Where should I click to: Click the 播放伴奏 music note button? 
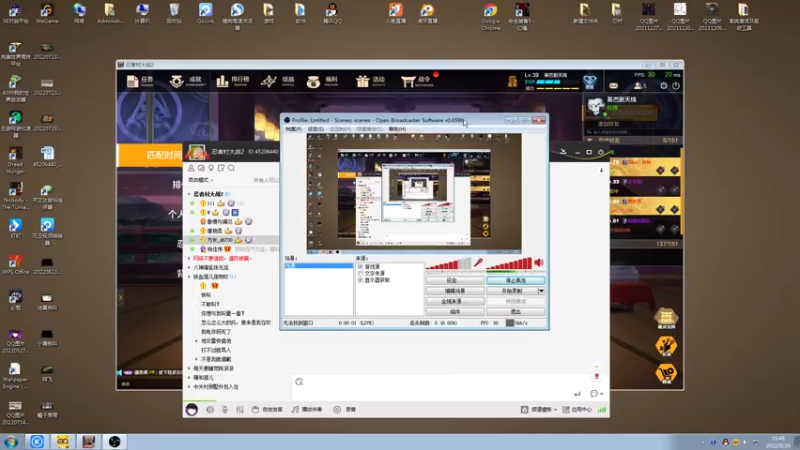tap(307, 409)
